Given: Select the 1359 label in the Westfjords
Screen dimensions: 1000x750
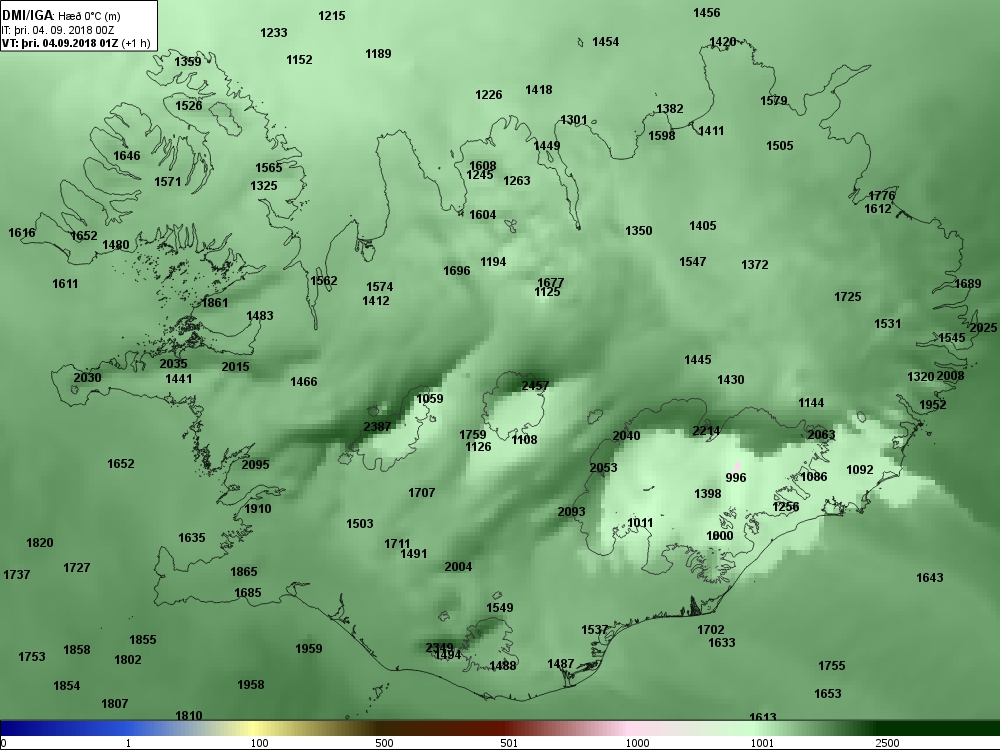Looking at the screenshot, I should pyautogui.click(x=188, y=61).
